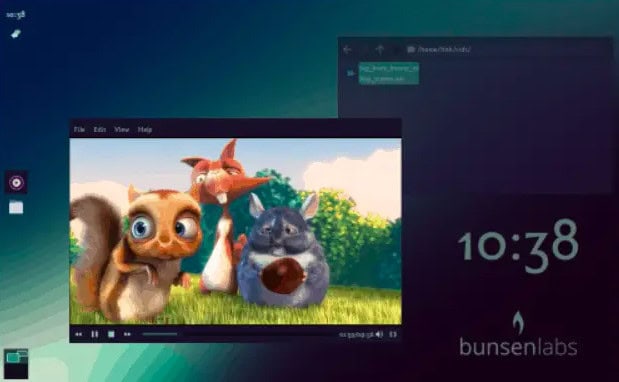Click the tray icon below panel clock
Viewport: 619px width, 382px height.
16,34
